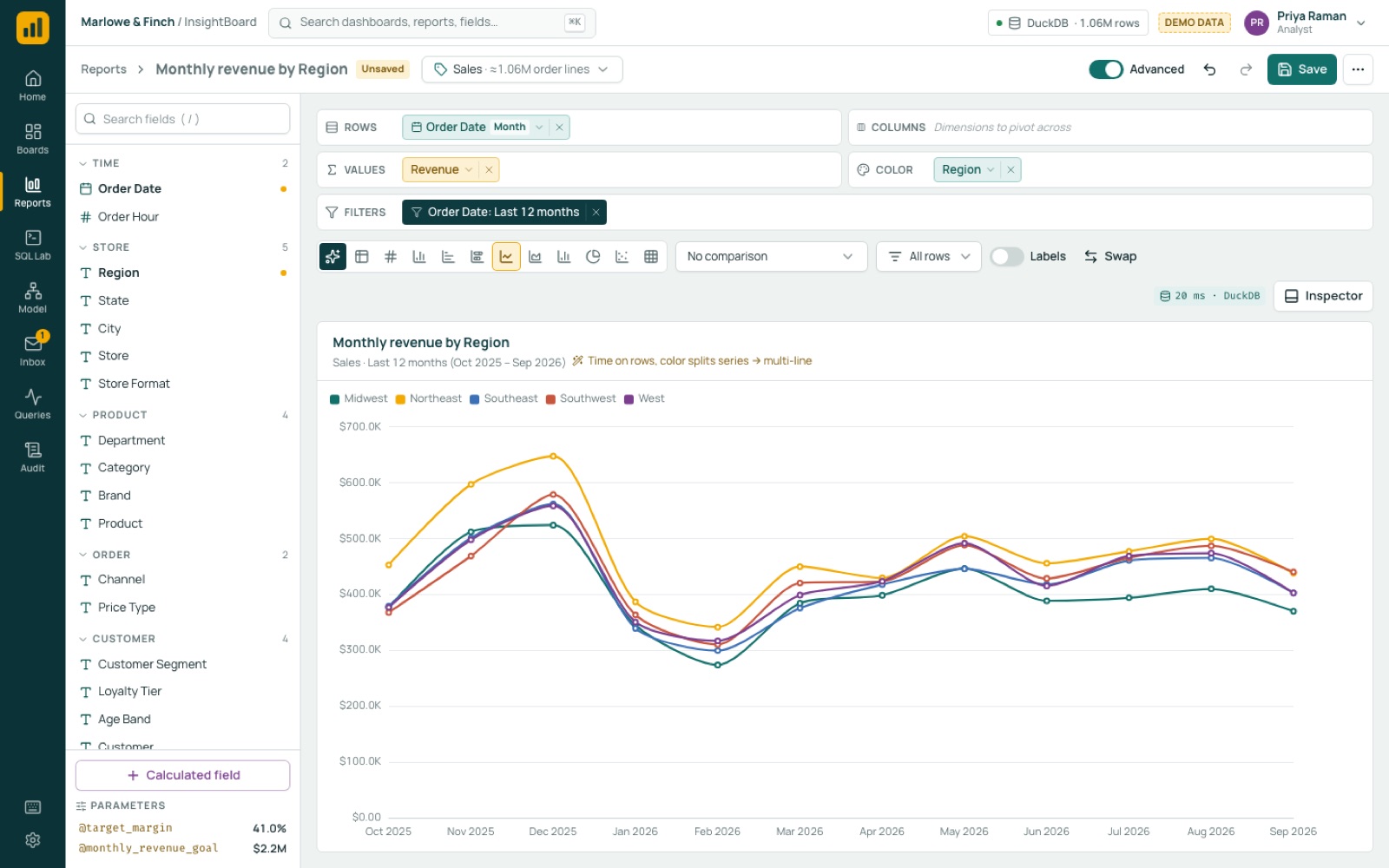Switch visualization to table view icon
The height and width of the screenshot is (868, 1389).
(x=362, y=256)
